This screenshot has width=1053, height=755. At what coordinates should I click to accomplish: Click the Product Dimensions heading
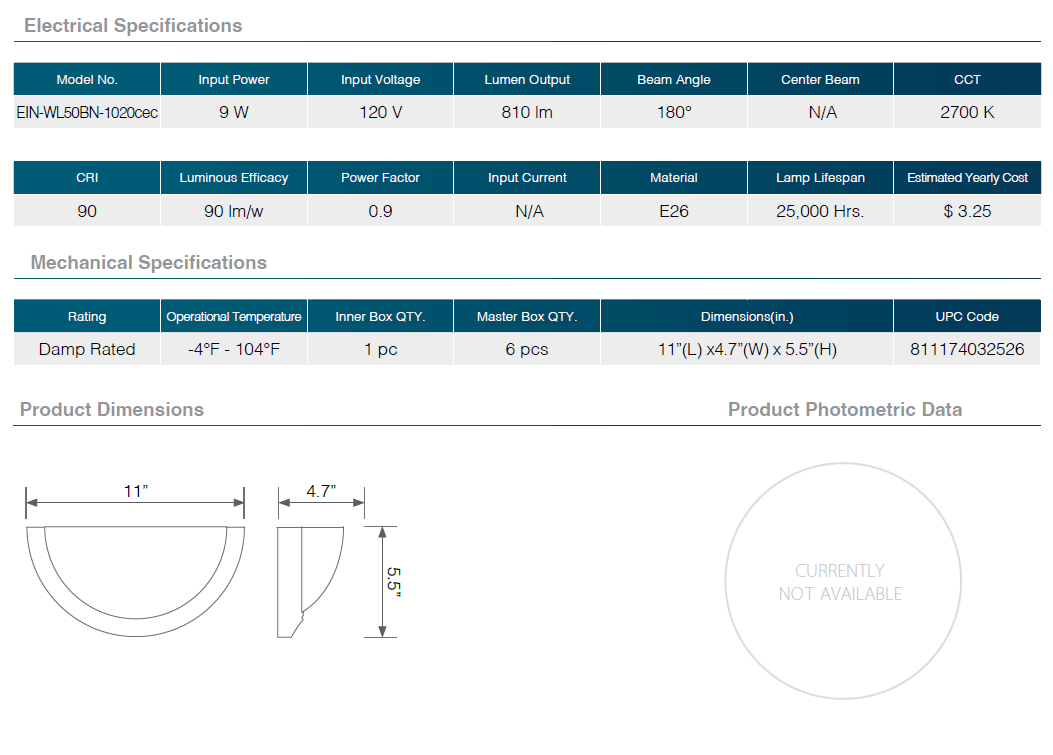[x=112, y=410]
